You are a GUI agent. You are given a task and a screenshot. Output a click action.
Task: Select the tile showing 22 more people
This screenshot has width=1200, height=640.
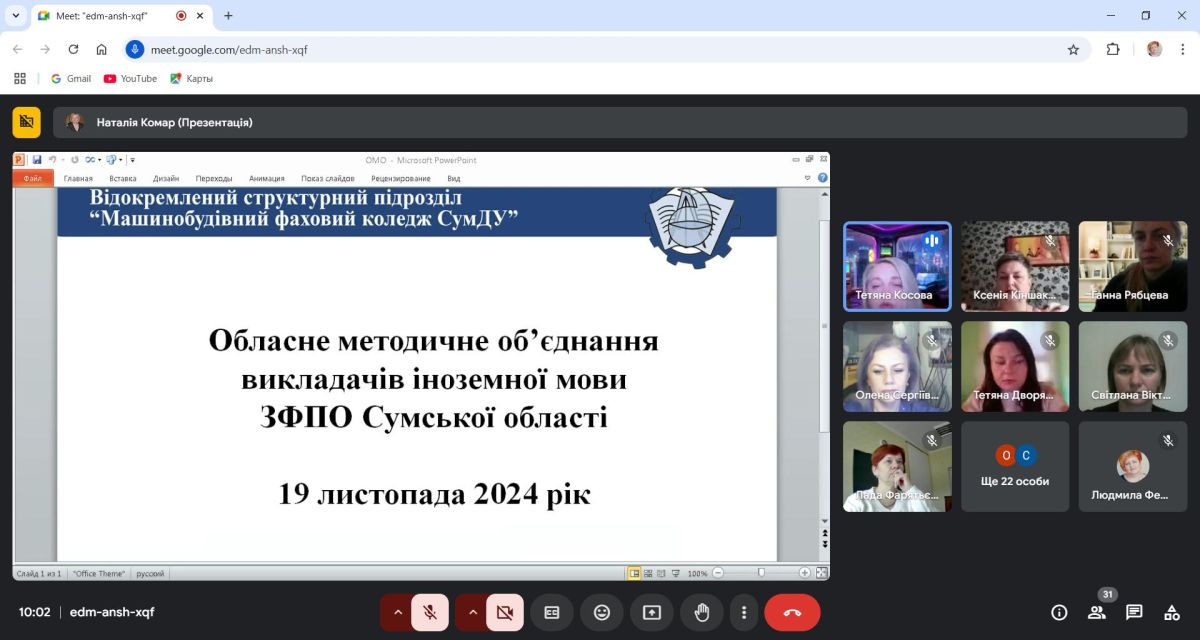pos(1015,466)
